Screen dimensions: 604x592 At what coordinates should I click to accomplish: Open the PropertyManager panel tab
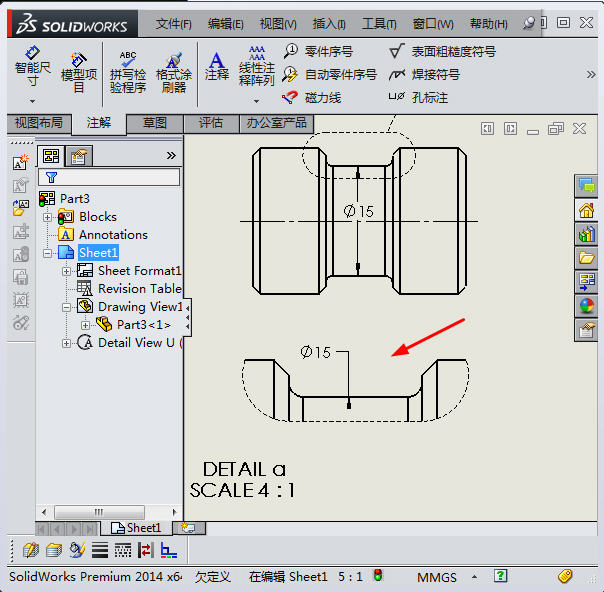tap(79, 156)
